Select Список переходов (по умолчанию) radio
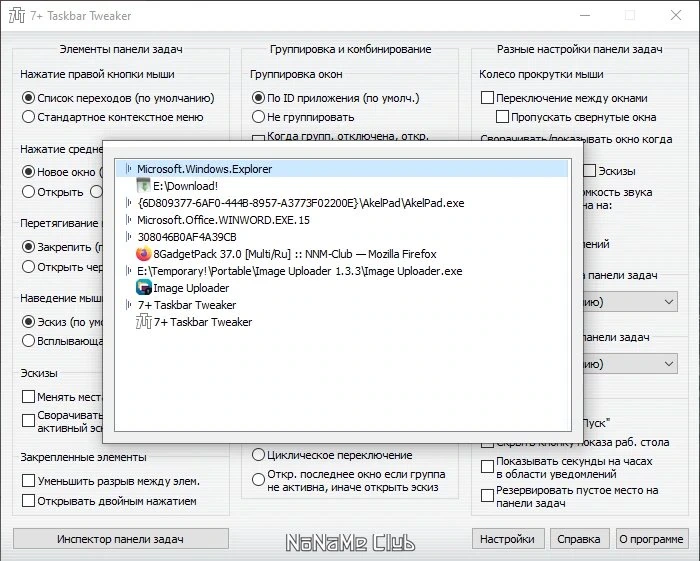700x561 pixels. (x=28, y=98)
